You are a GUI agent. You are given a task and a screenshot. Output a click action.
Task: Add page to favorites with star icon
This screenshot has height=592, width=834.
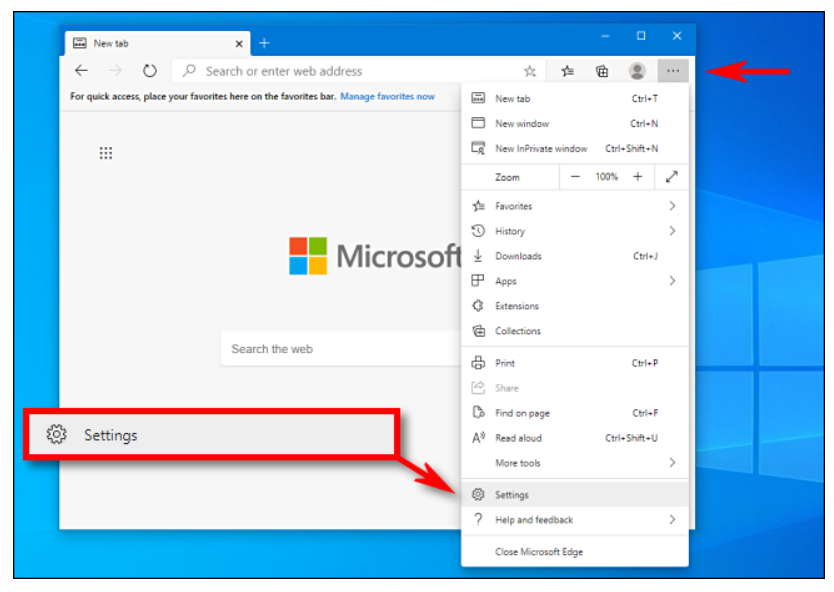[530, 71]
